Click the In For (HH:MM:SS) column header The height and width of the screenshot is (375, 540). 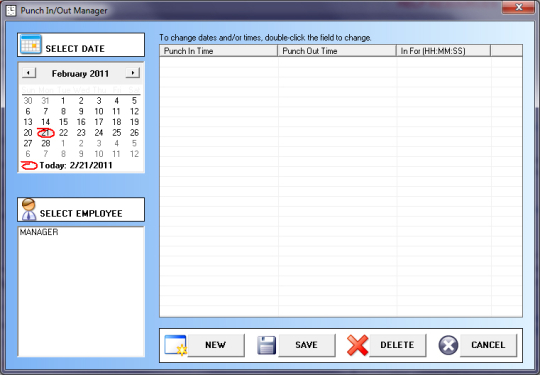tap(444, 51)
